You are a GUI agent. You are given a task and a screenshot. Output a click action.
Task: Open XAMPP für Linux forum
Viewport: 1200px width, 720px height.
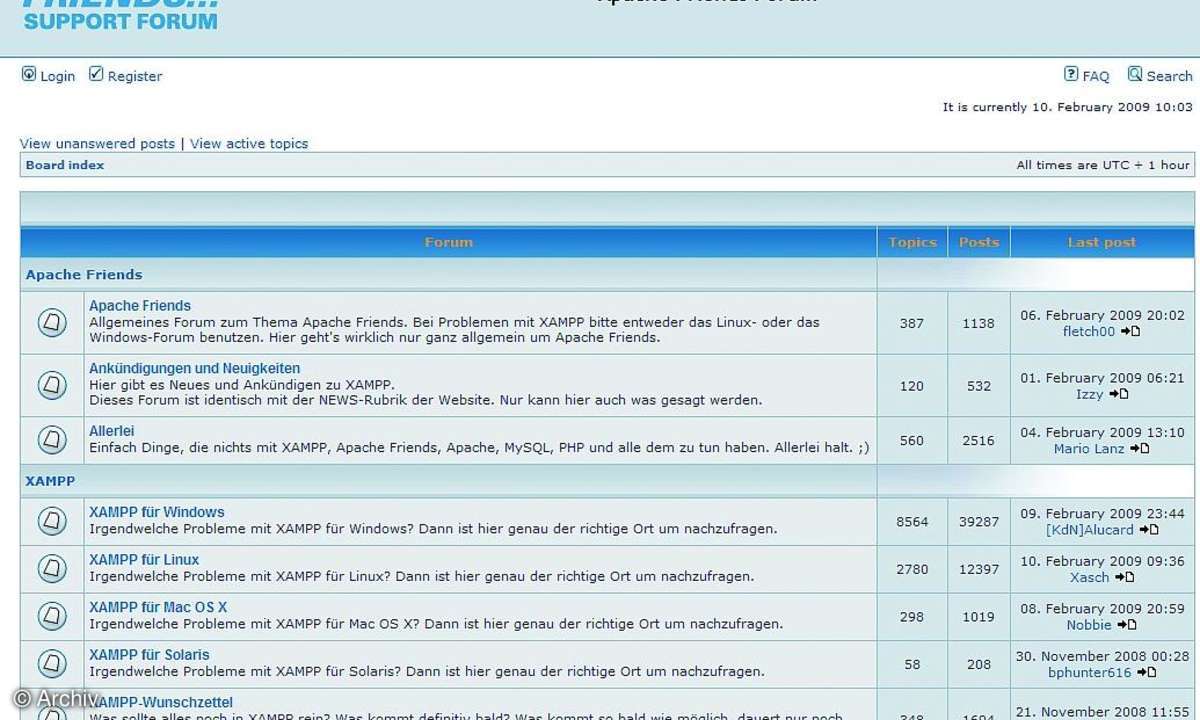click(144, 560)
